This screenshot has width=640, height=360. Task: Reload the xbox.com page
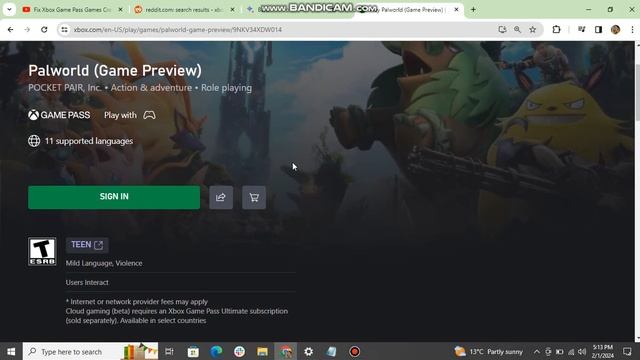coord(44,29)
